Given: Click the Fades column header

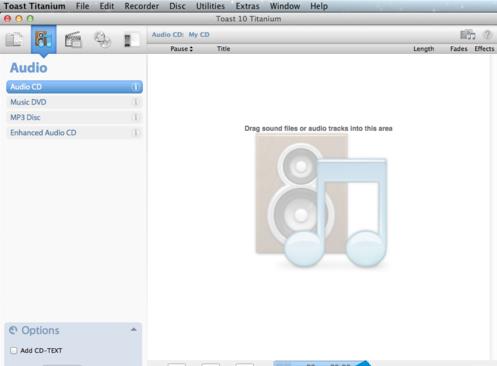Looking at the screenshot, I should (459, 49).
